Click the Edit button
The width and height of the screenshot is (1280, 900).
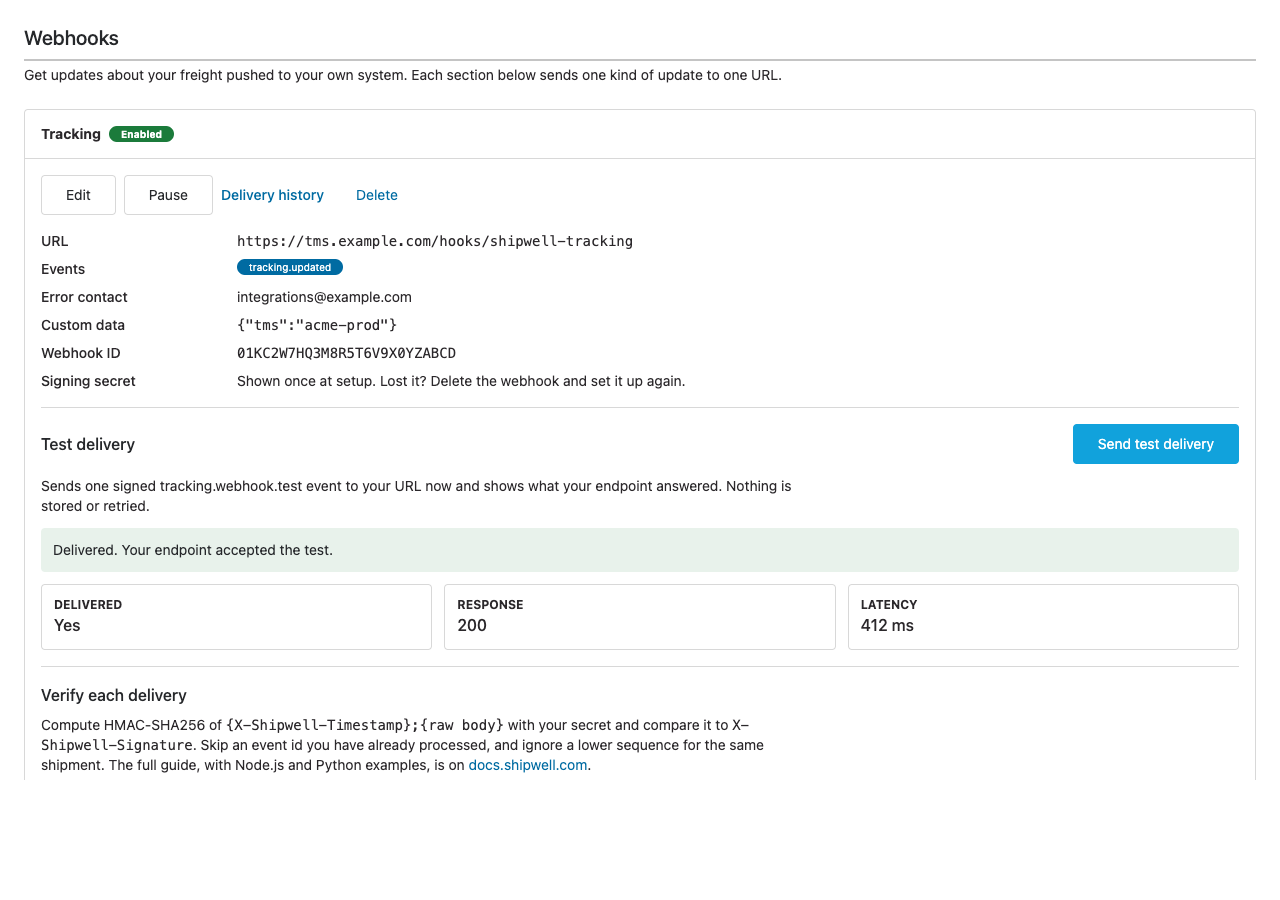[78, 195]
